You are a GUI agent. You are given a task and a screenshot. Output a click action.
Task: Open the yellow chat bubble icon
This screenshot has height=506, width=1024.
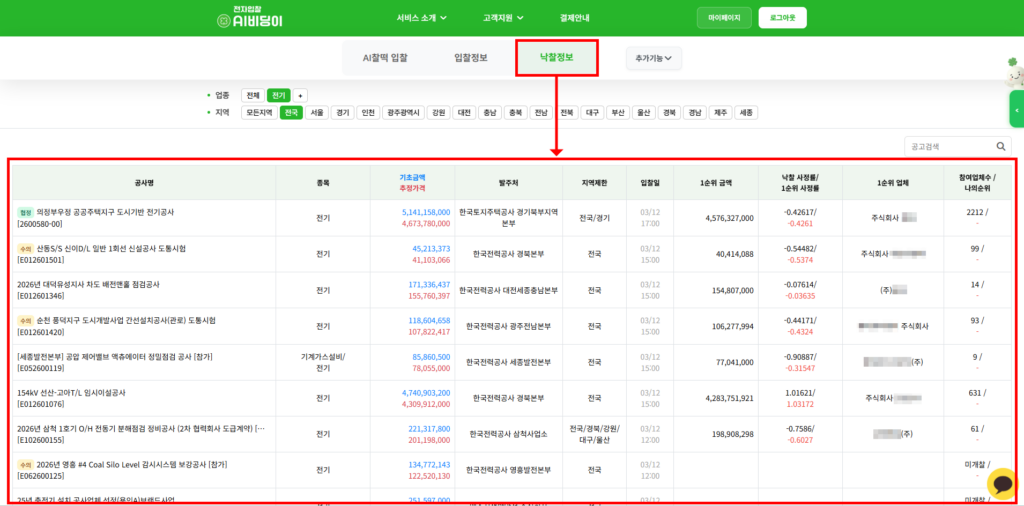pyautogui.click(x=1002, y=484)
